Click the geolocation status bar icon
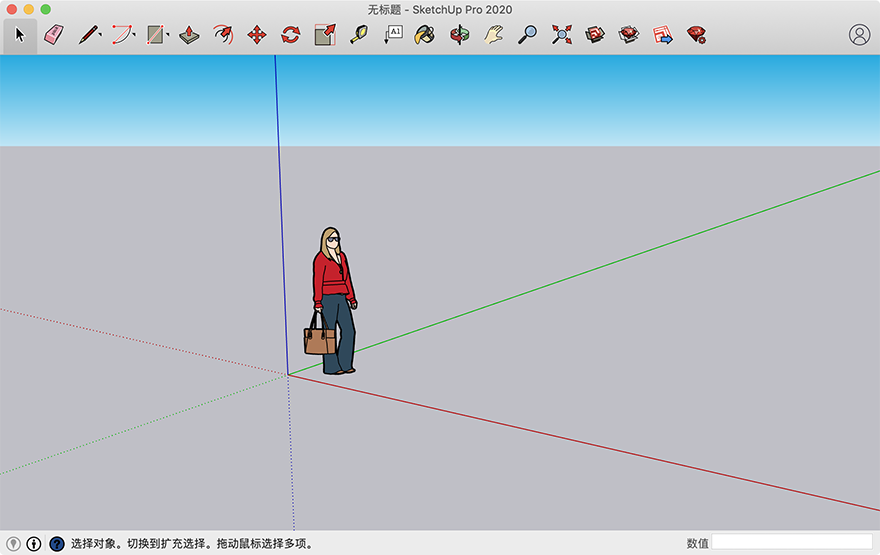The image size is (880, 555). pyautogui.click(x=13, y=544)
